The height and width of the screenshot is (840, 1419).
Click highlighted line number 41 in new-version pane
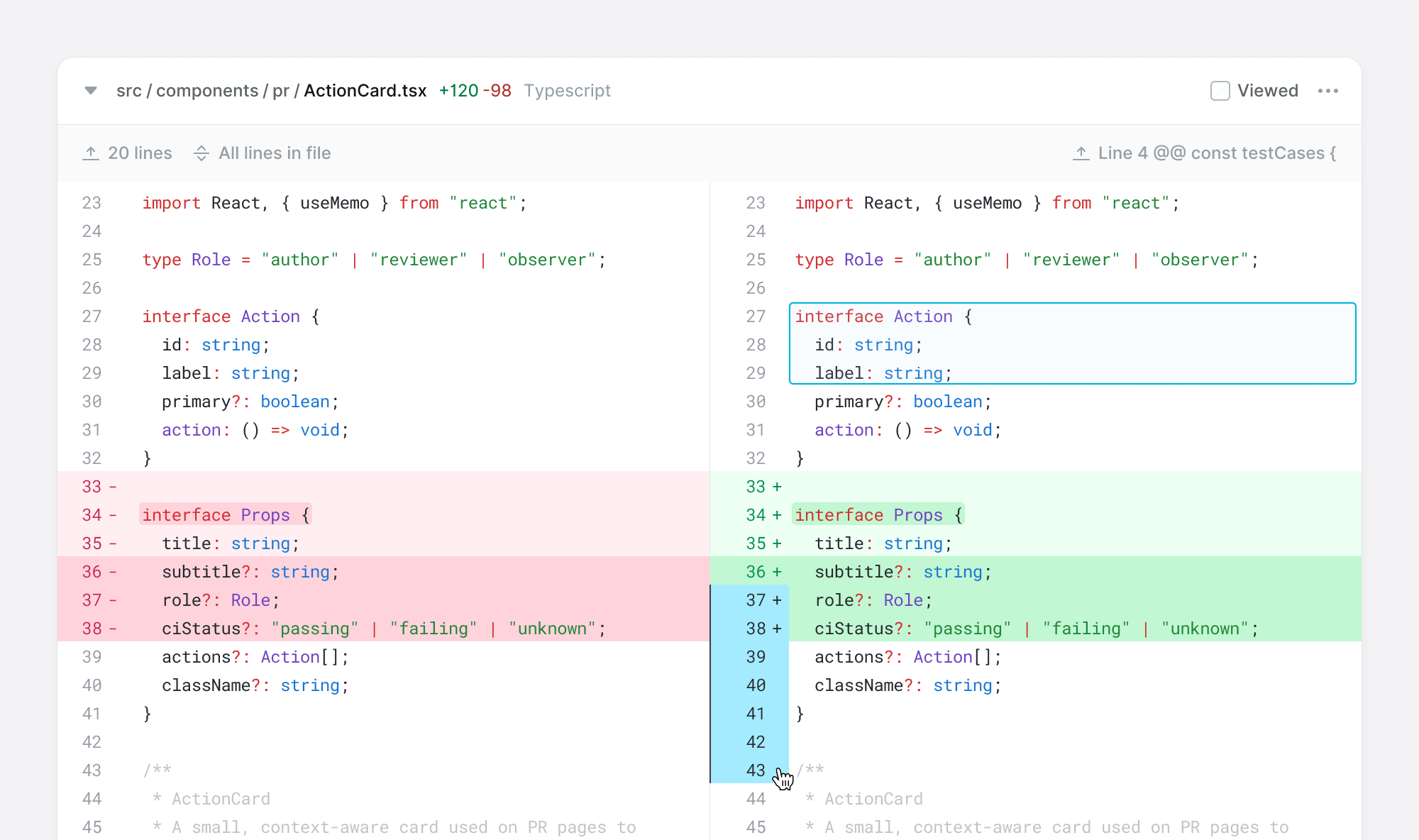click(x=756, y=714)
